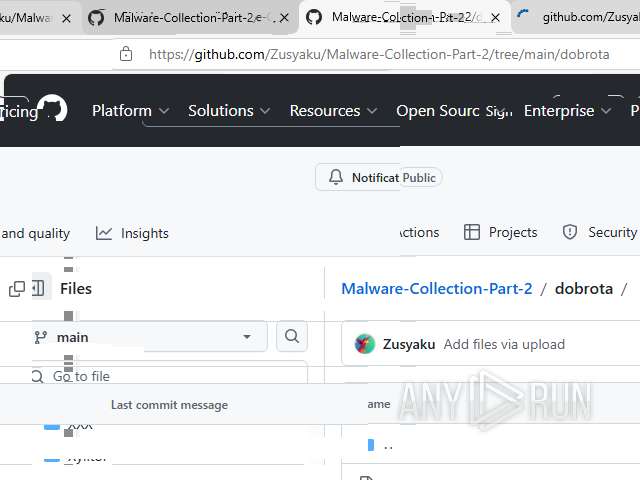
Task: Click the address bar URL
Action: (379, 54)
